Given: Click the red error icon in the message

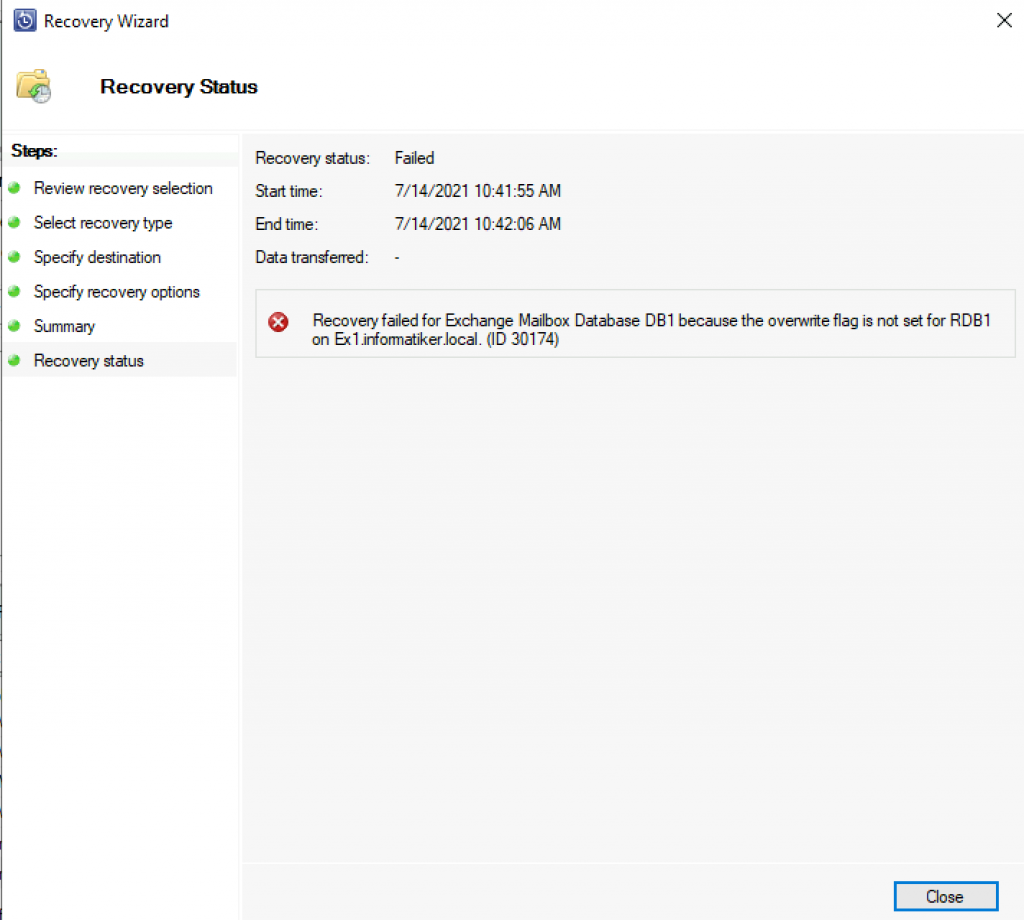Looking at the screenshot, I should [x=278, y=322].
